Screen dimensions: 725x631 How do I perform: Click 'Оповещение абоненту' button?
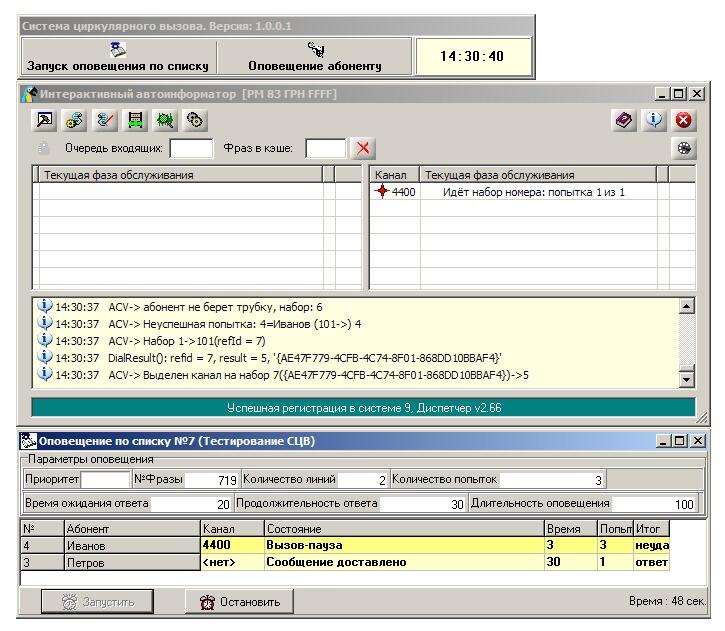click(314, 56)
